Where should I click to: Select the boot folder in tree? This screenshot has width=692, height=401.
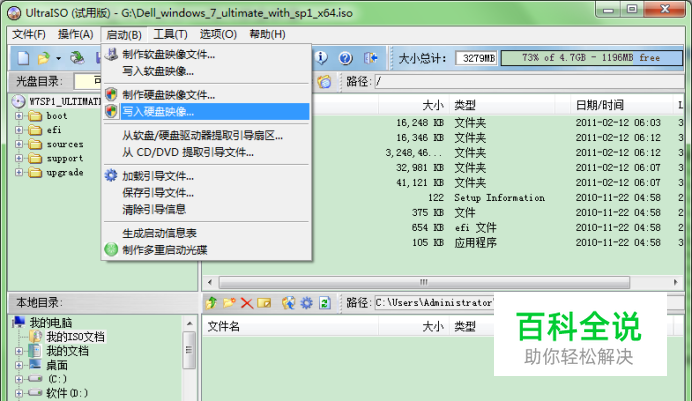coord(57,116)
